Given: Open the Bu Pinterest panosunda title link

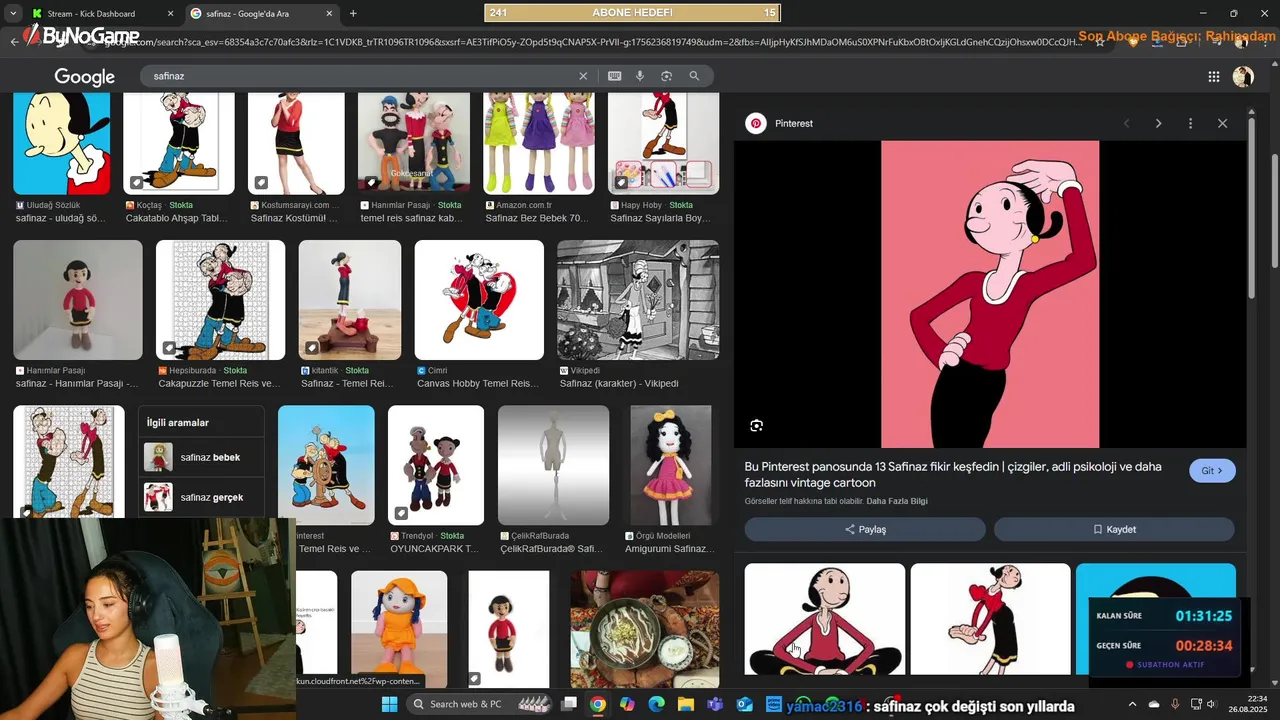Looking at the screenshot, I should [x=953, y=474].
